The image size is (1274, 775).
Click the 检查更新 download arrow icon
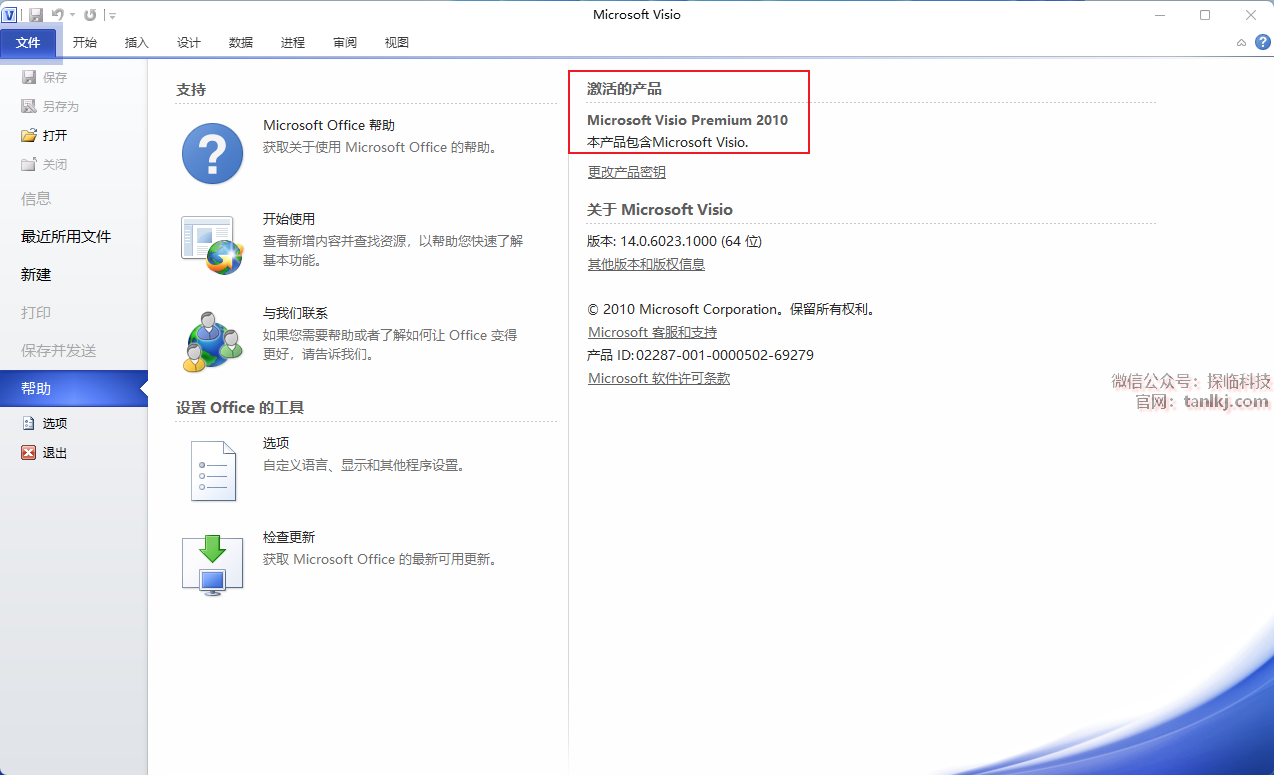pyautogui.click(x=212, y=564)
